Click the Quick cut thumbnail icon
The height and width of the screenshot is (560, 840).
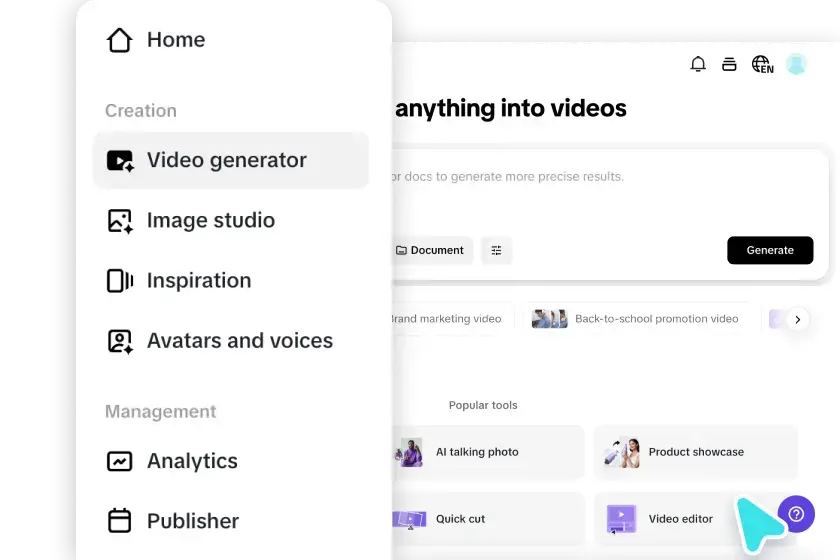(x=409, y=519)
